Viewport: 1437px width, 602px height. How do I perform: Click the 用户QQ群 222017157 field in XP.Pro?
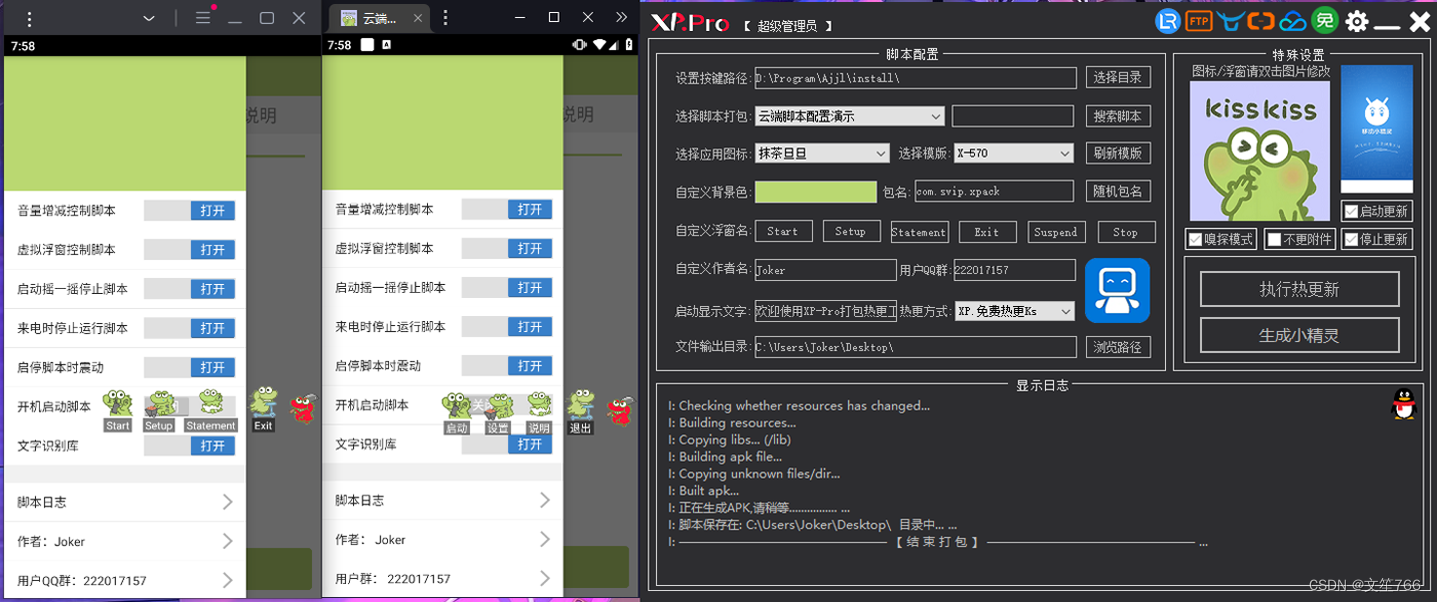point(1014,270)
